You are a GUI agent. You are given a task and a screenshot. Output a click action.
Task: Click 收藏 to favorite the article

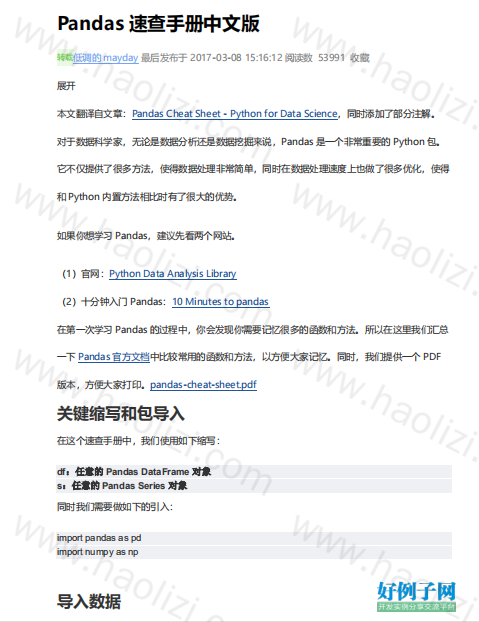click(x=360, y=58)
